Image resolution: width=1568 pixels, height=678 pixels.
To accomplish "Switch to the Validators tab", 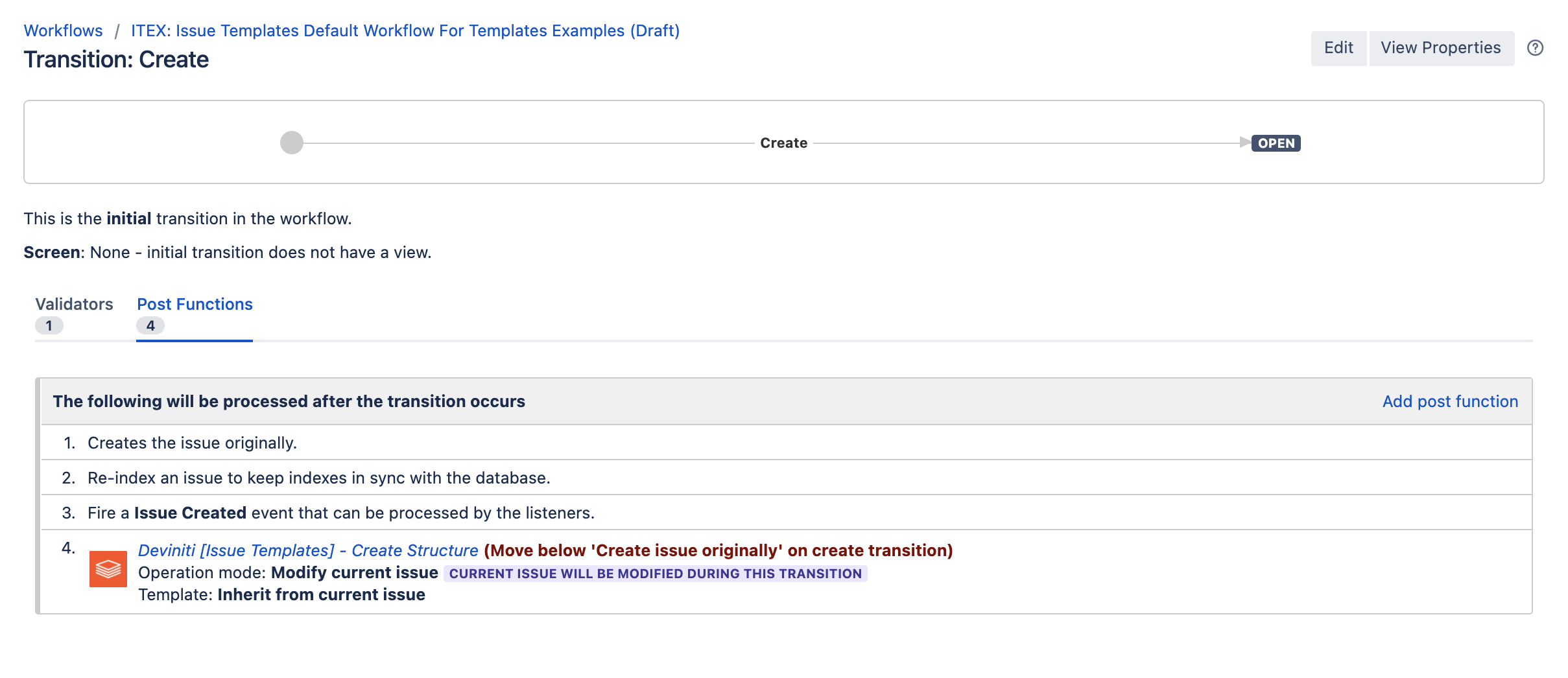I will tap(74, 304).
